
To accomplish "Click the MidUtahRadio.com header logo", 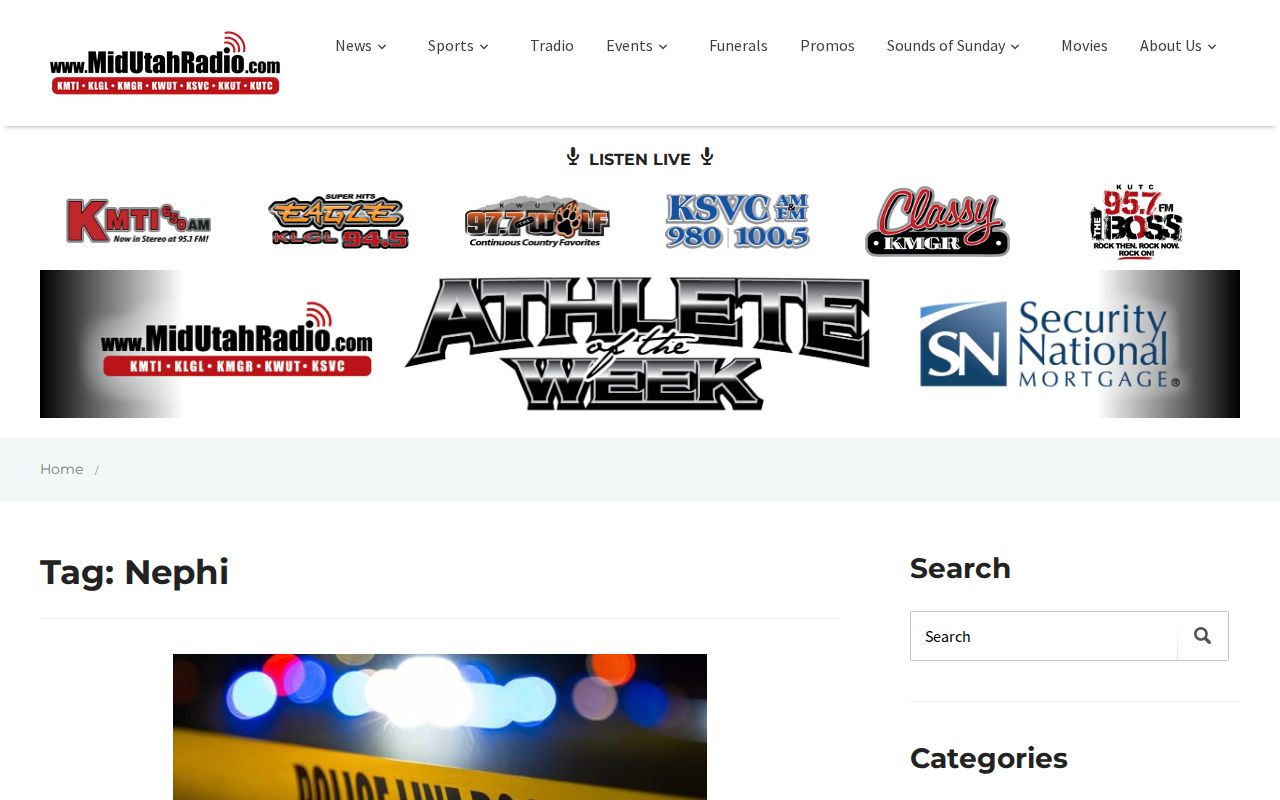I will point(165,63).
